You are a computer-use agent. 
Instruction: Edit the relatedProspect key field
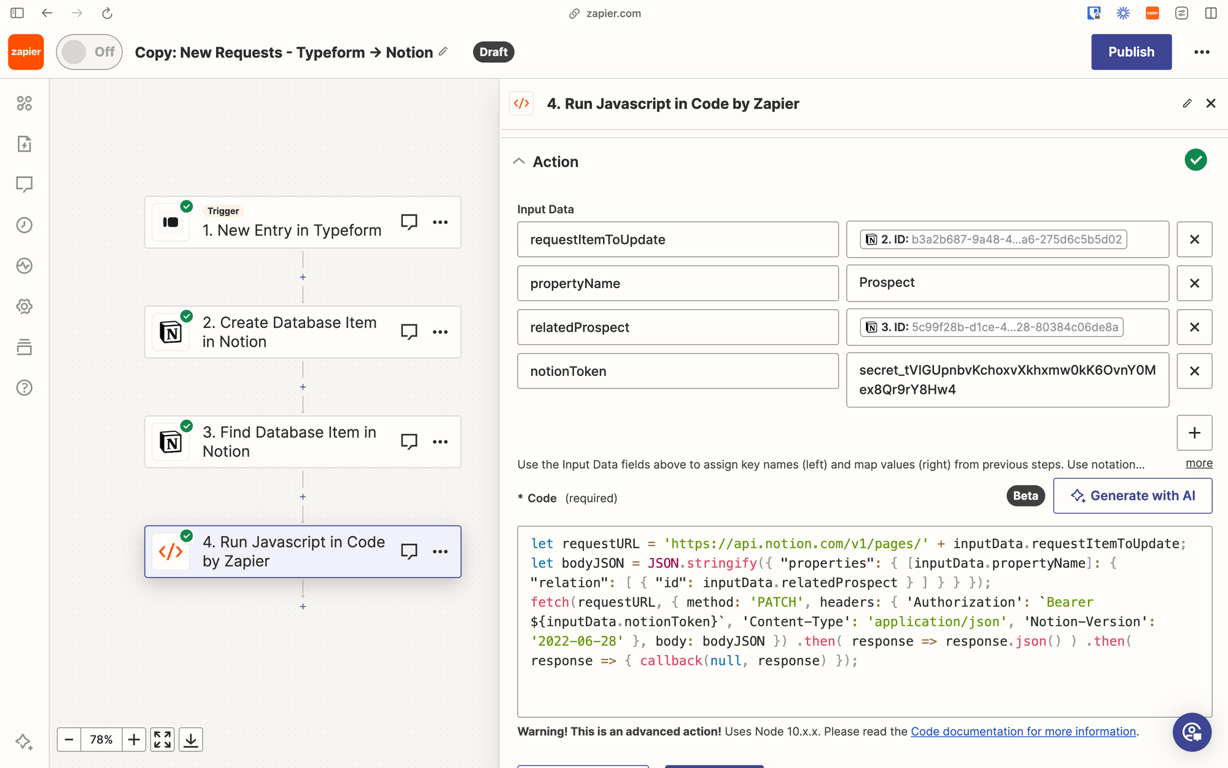[x=678, y=328]
